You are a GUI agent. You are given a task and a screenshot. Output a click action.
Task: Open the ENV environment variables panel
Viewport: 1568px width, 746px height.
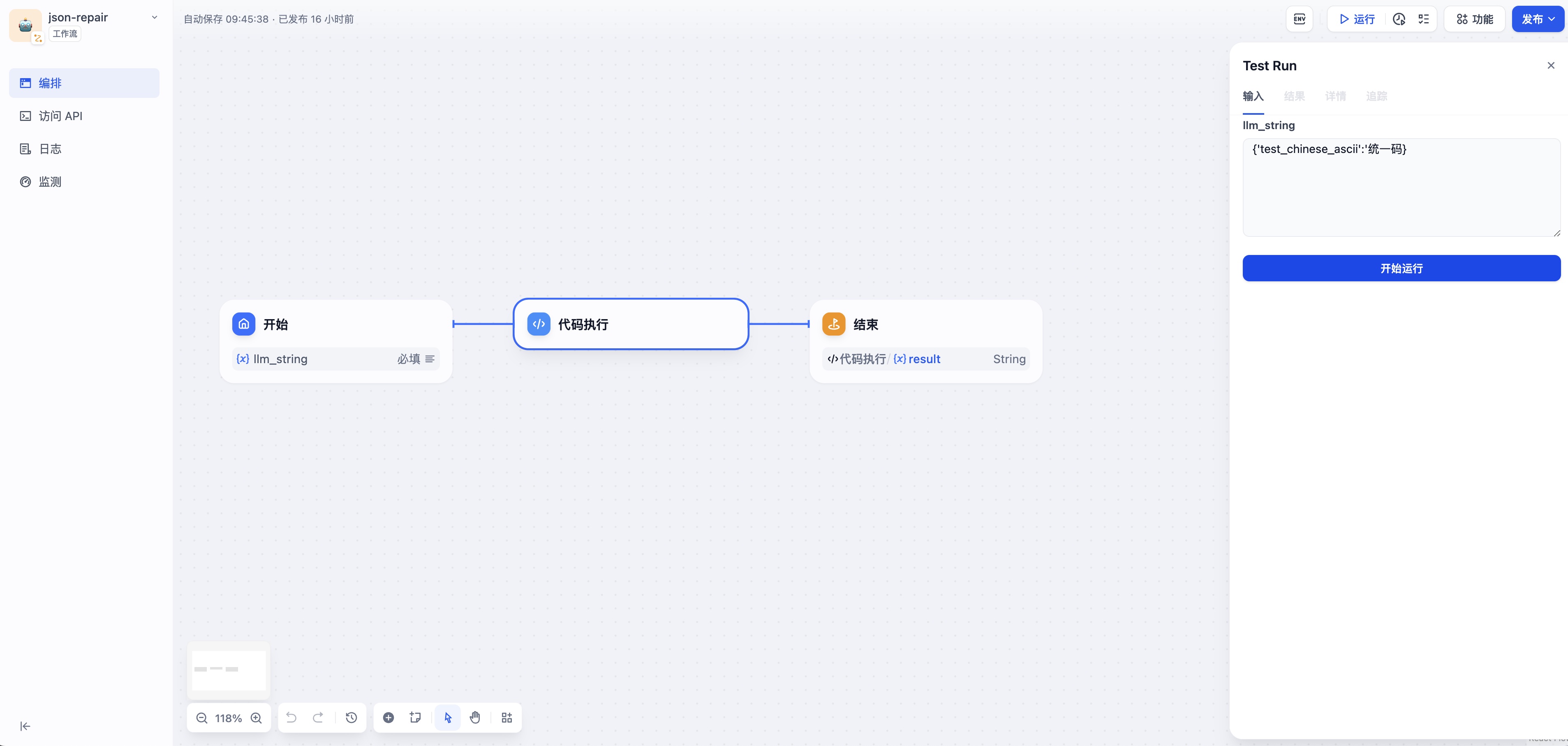pyautogui.click(x=1299, y=19)
